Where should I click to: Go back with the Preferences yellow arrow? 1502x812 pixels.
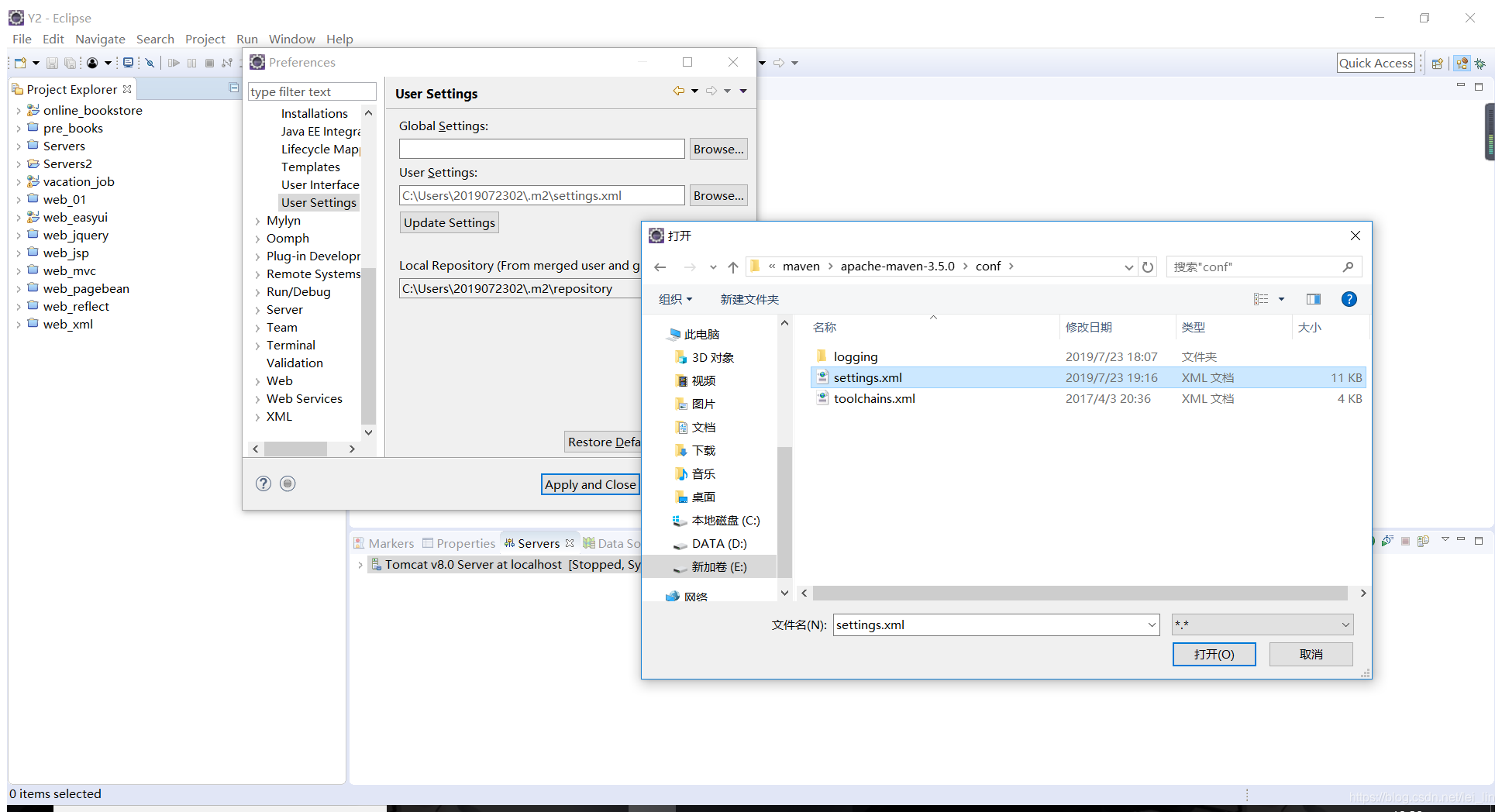point(678,91)
